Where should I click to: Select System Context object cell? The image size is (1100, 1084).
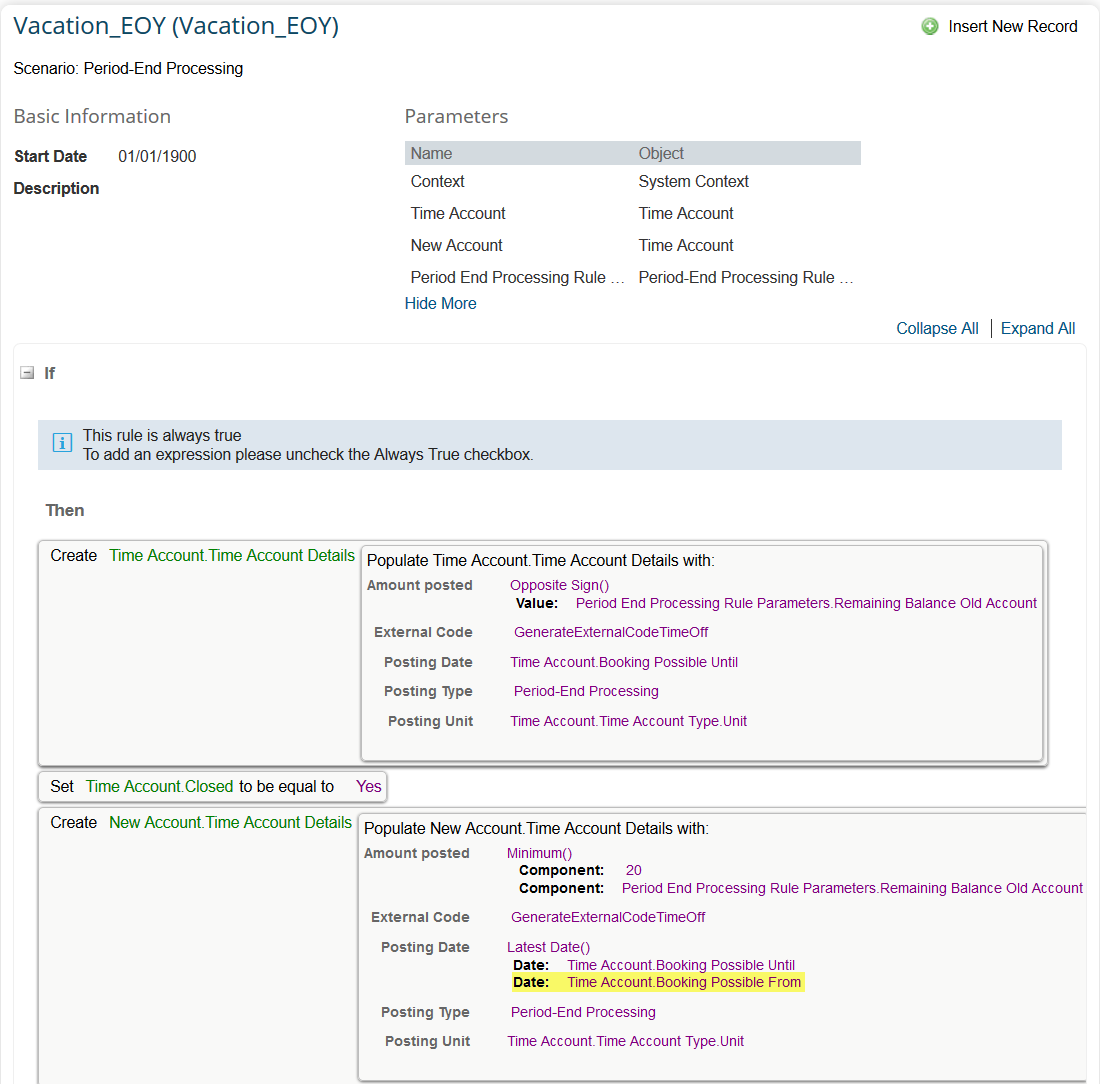coord(693,182)
